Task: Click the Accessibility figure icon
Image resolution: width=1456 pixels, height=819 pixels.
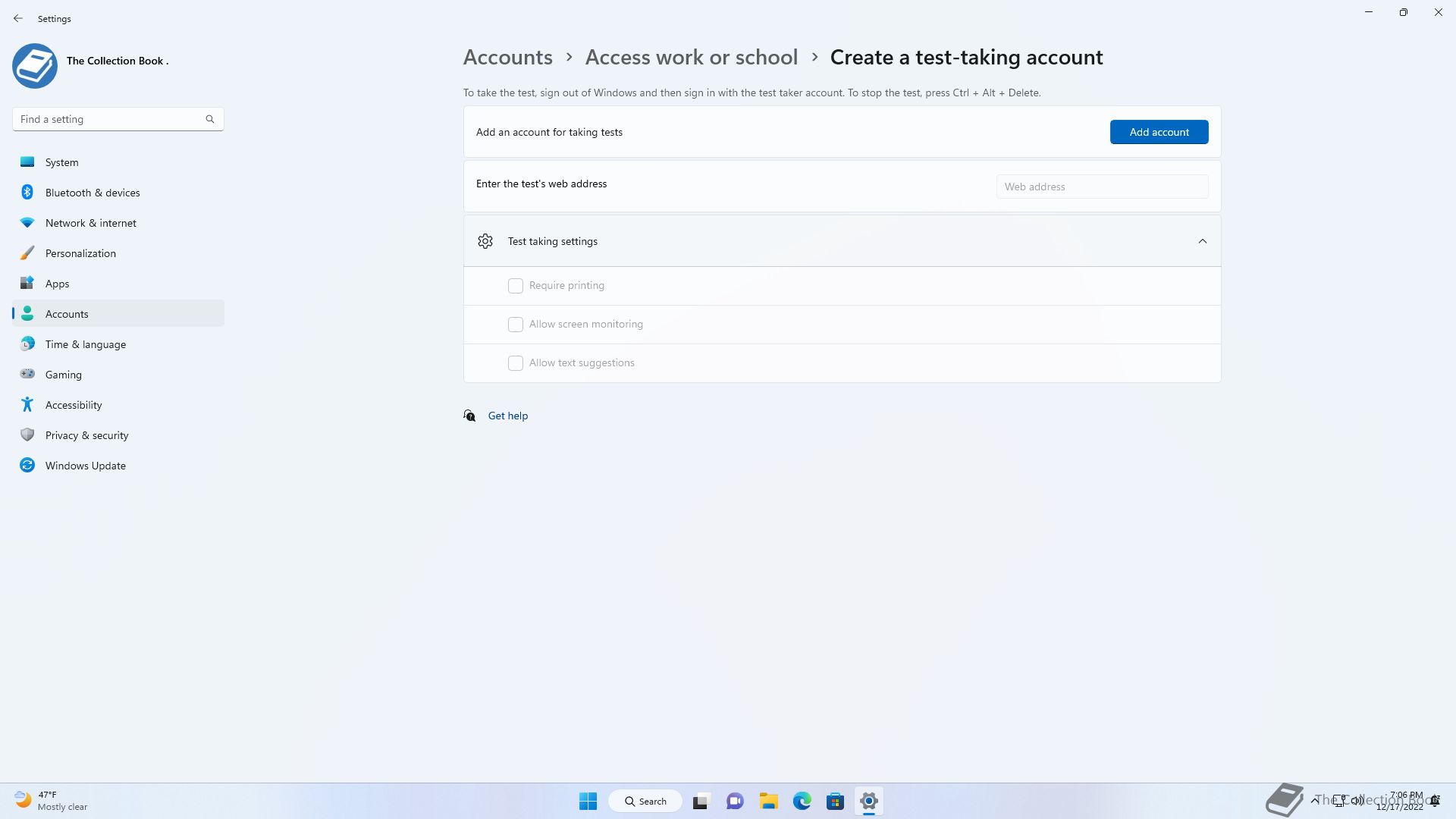Action: tap(27, 405)
